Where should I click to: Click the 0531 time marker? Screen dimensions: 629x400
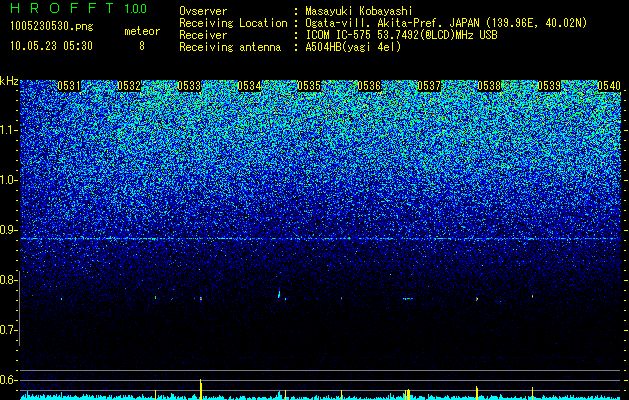pyautogui.click(x=69, y=86)
